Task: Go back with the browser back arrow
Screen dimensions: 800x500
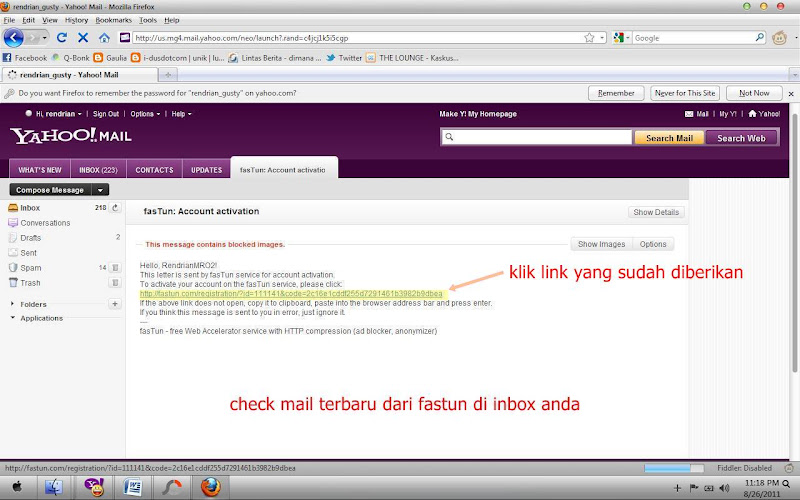Action: point(14,38)
